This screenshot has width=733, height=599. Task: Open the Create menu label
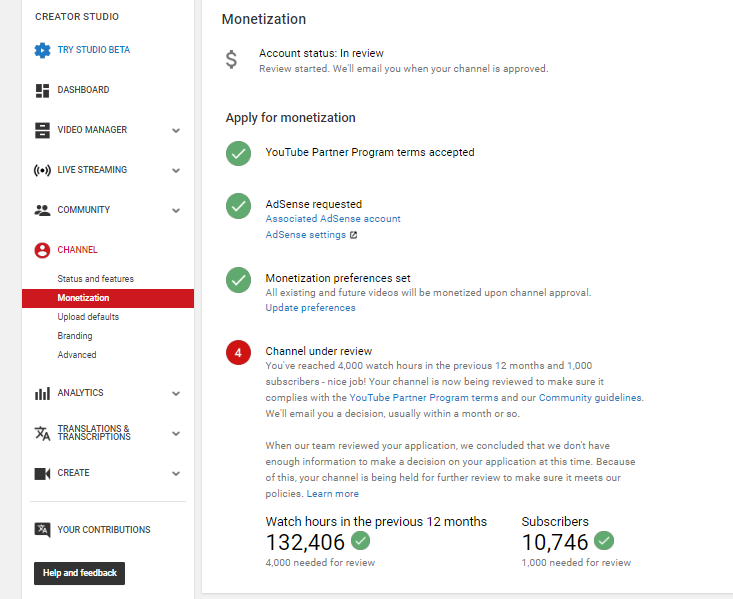73,473
